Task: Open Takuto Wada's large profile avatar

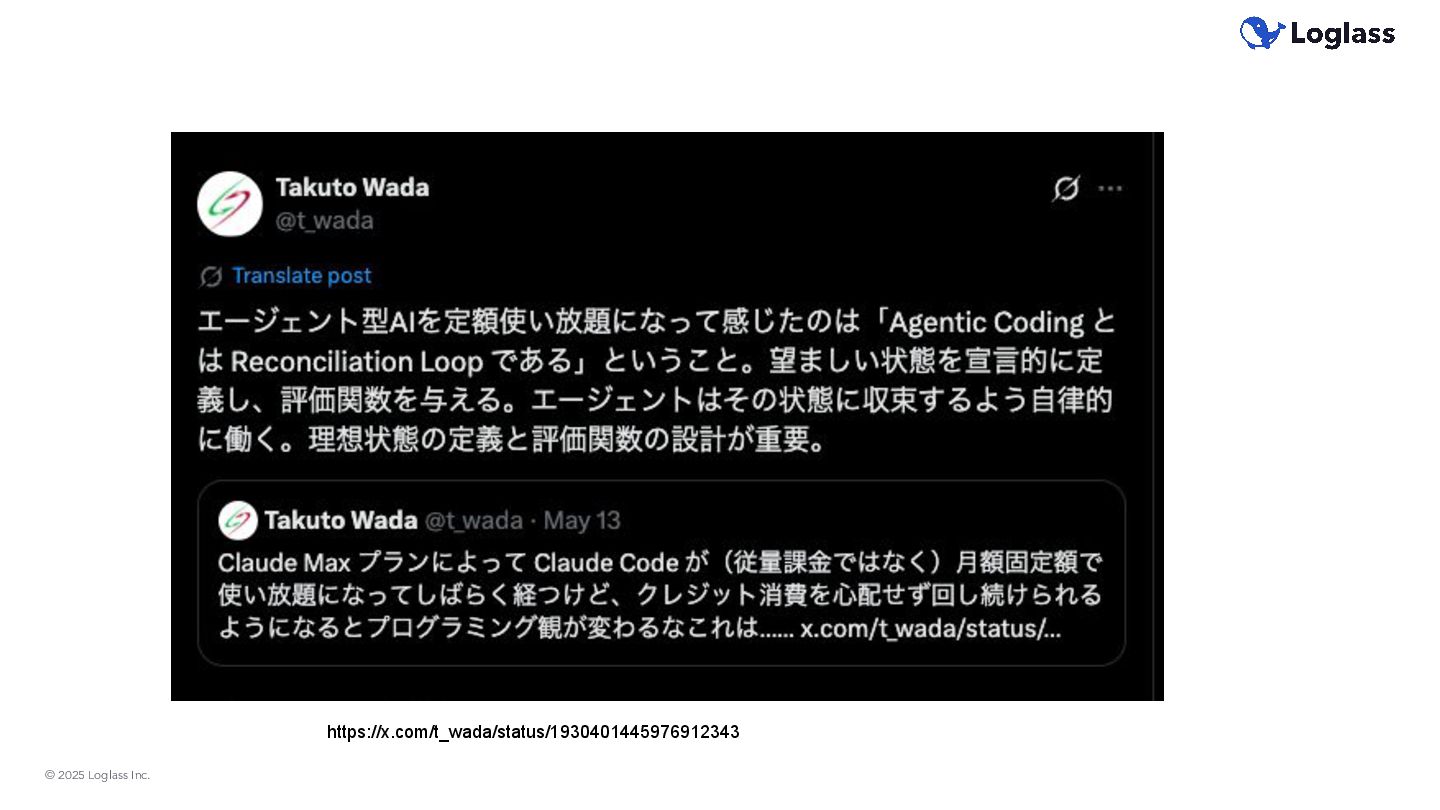Action: coord(230,204)
